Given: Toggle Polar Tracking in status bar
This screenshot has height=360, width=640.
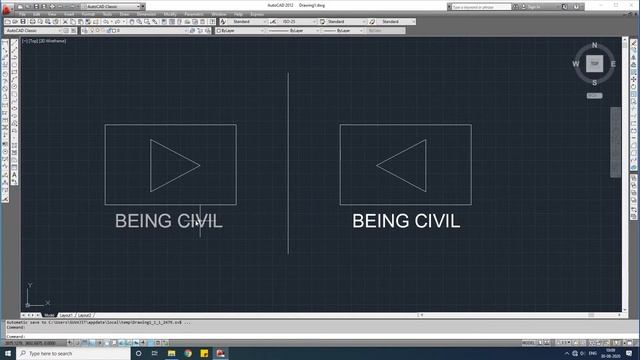Looking at the screenshot, I should (x=99, y=343).
